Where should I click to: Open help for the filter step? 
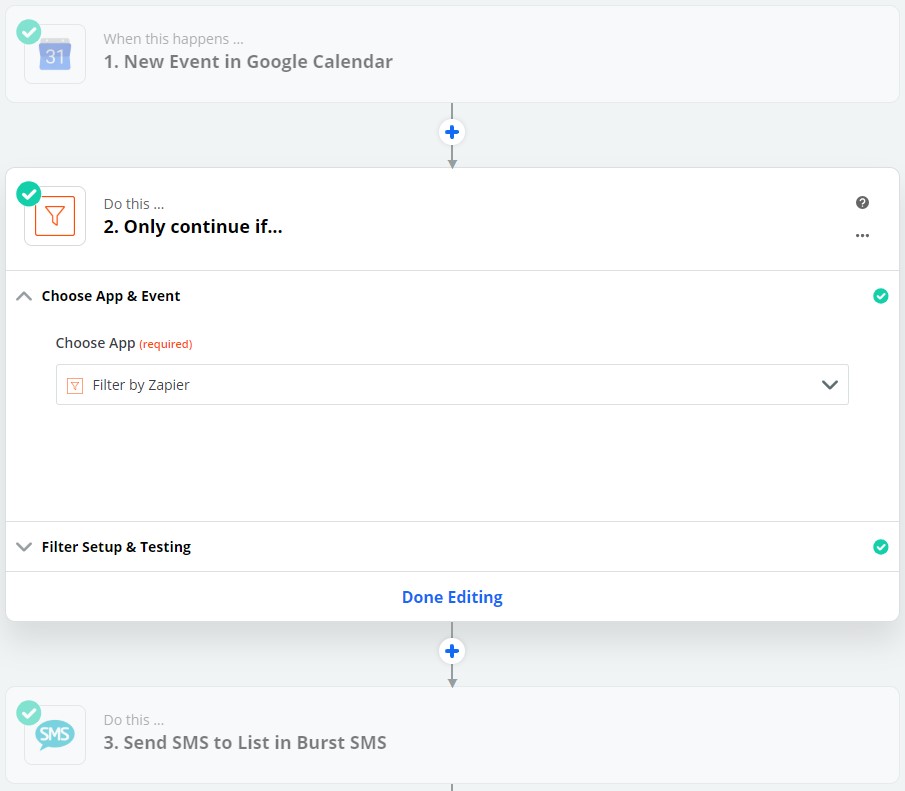click(x=862, y=203)
